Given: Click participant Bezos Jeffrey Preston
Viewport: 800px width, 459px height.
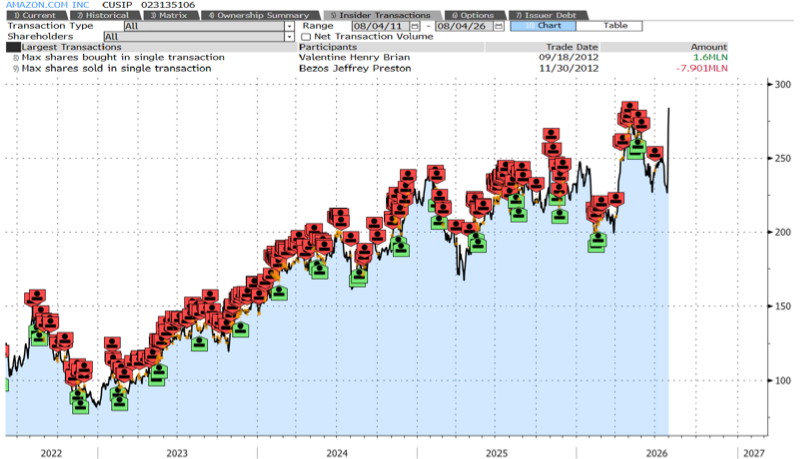Looking at the screenshot, I should [x=355, y=68].
